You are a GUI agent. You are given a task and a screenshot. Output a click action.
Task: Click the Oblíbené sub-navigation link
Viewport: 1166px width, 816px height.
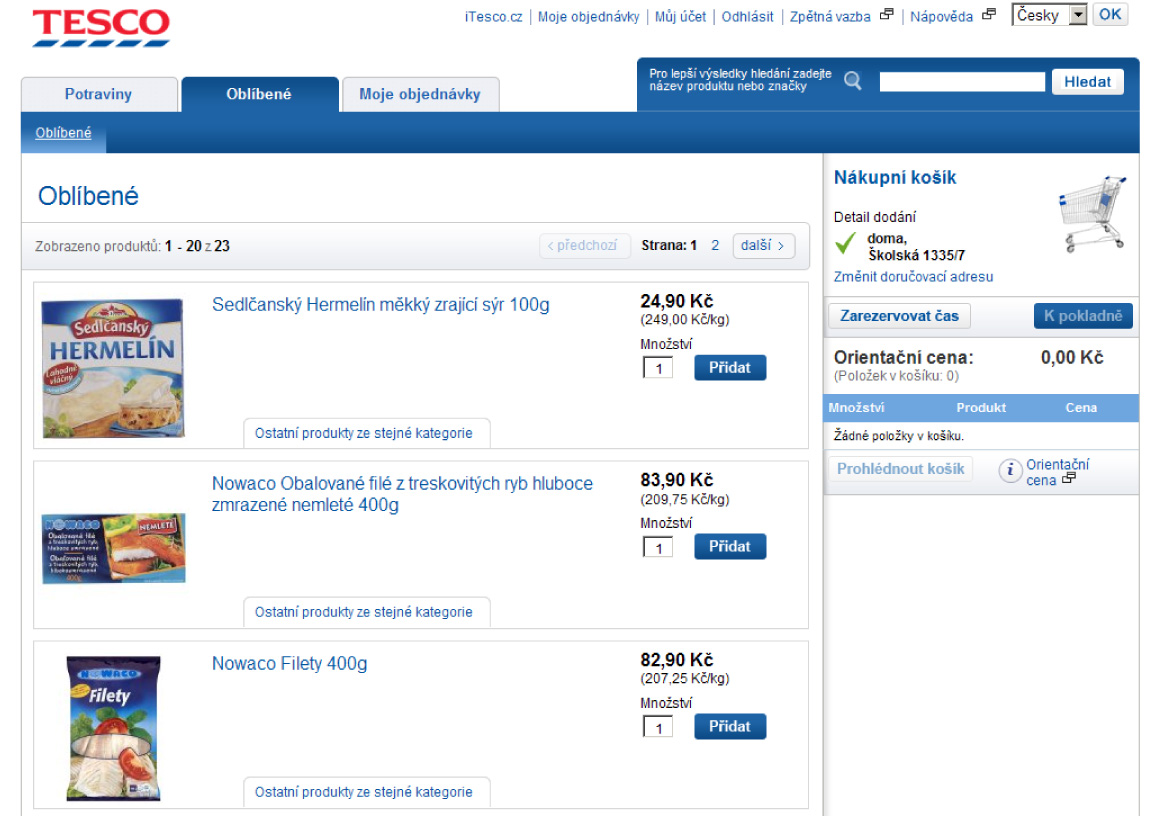point(63,133)
